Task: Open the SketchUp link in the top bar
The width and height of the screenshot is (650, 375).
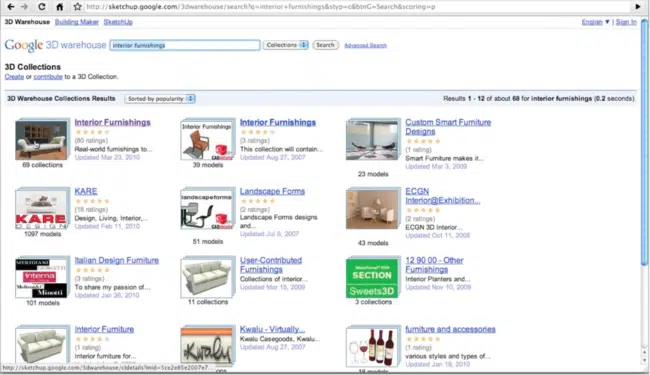Action: point(118,22)
